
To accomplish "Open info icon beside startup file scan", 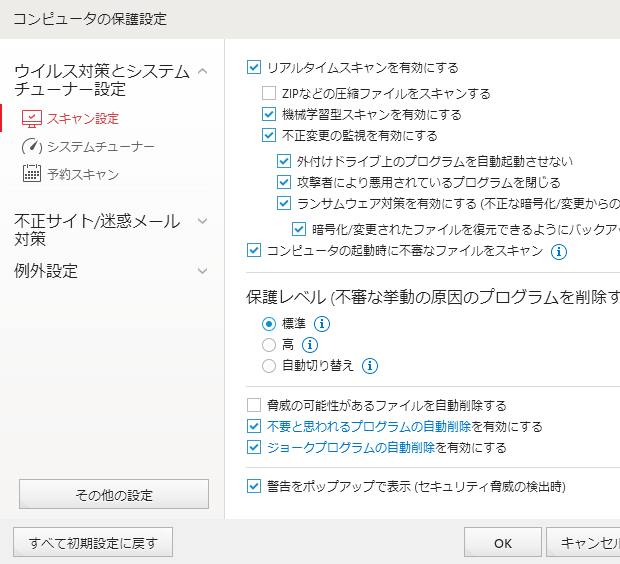I will click(x=559, y=252).
